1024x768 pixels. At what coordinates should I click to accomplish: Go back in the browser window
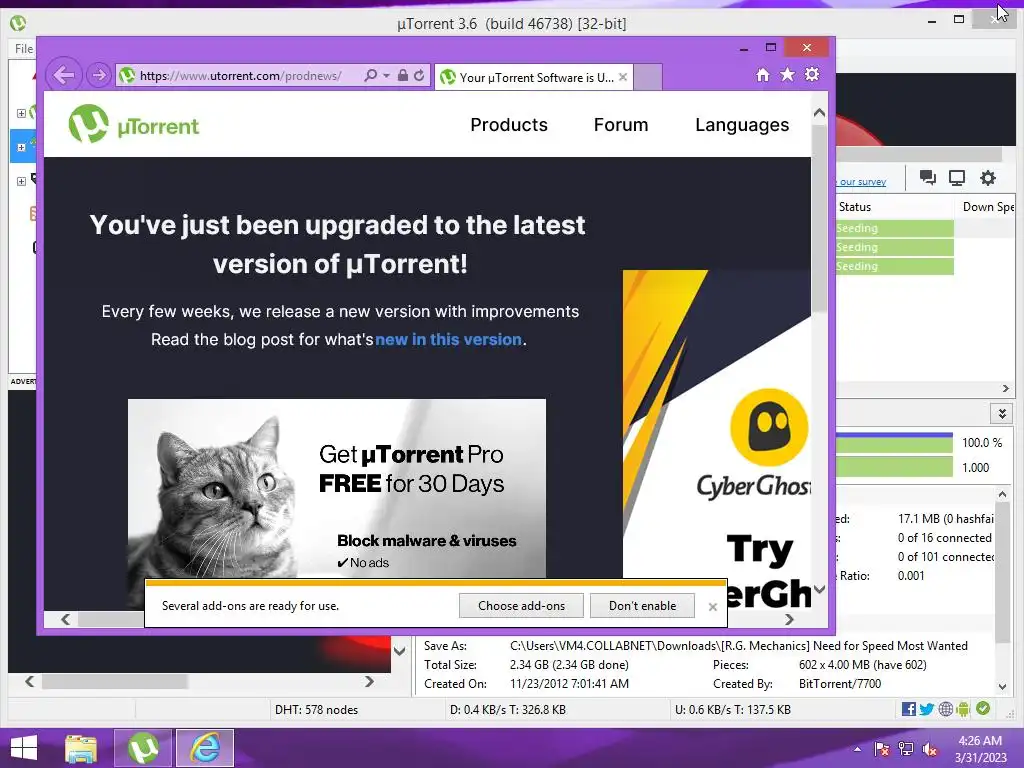tap(63, 76)
